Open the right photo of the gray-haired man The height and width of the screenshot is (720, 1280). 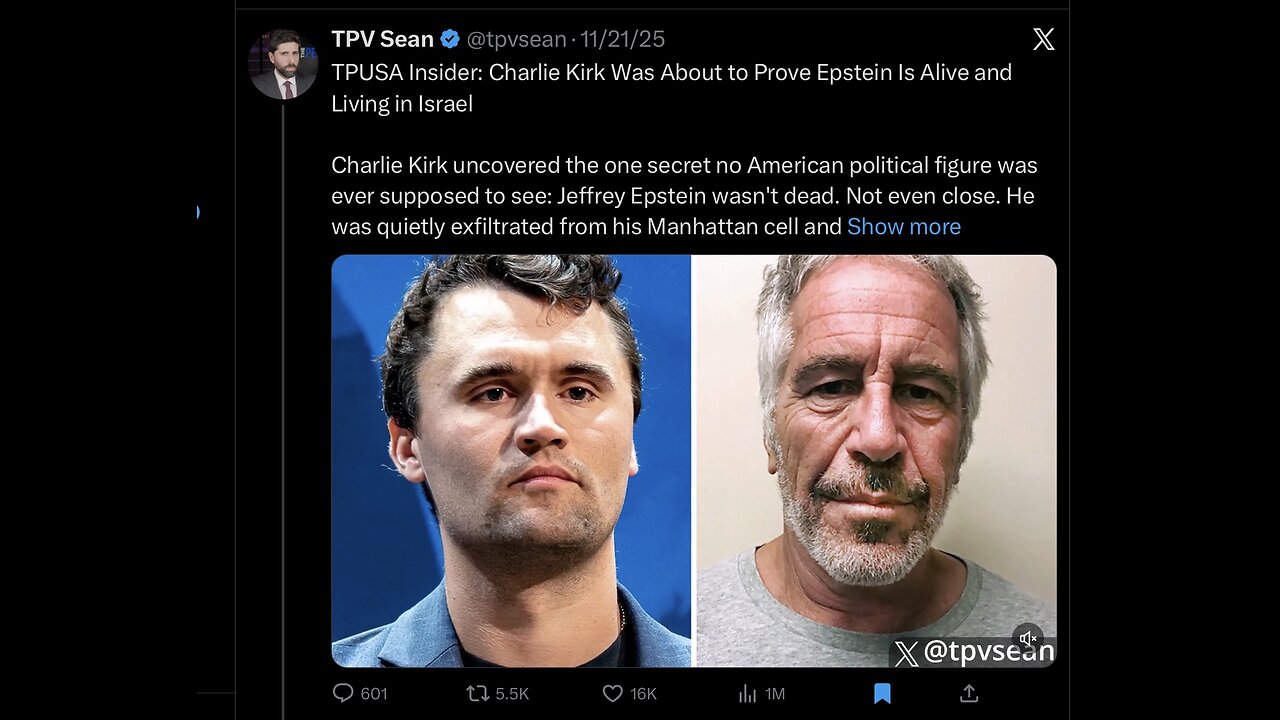[875, 440]
